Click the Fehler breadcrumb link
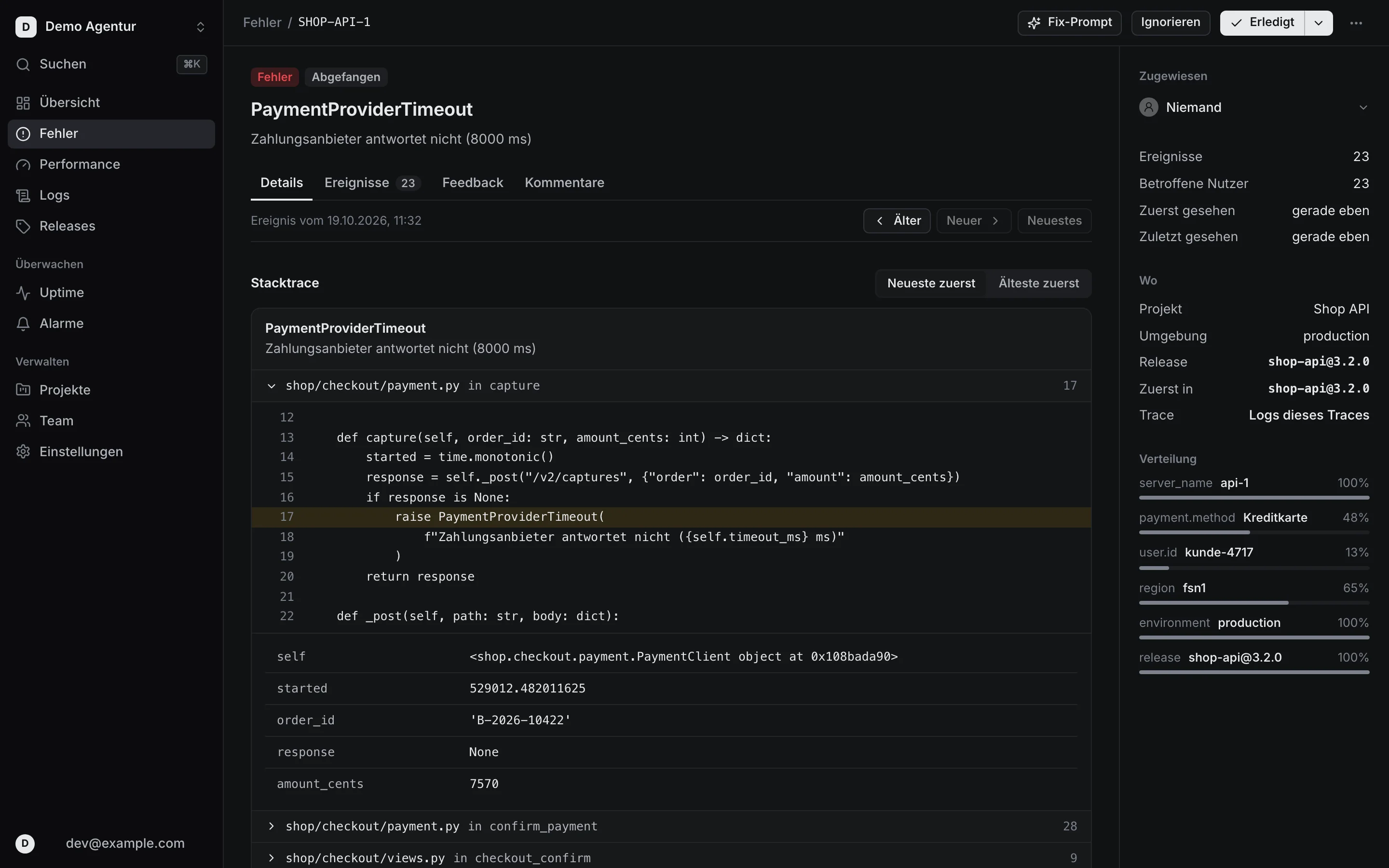Screen dimensions: 1389x868 (262, 22)
